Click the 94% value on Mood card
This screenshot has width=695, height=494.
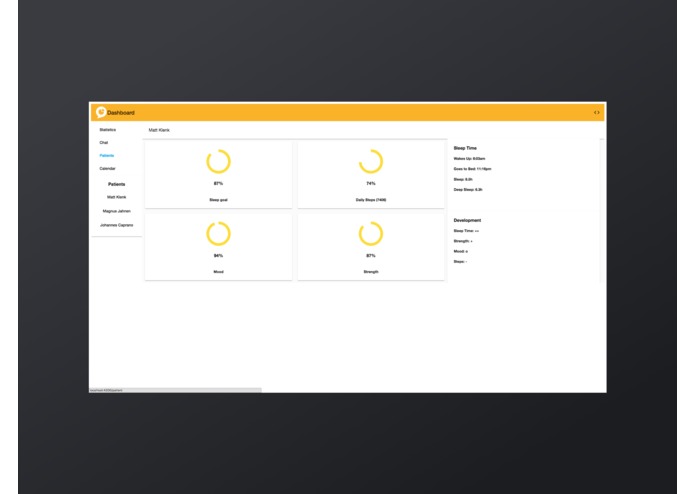pos(219,256)
